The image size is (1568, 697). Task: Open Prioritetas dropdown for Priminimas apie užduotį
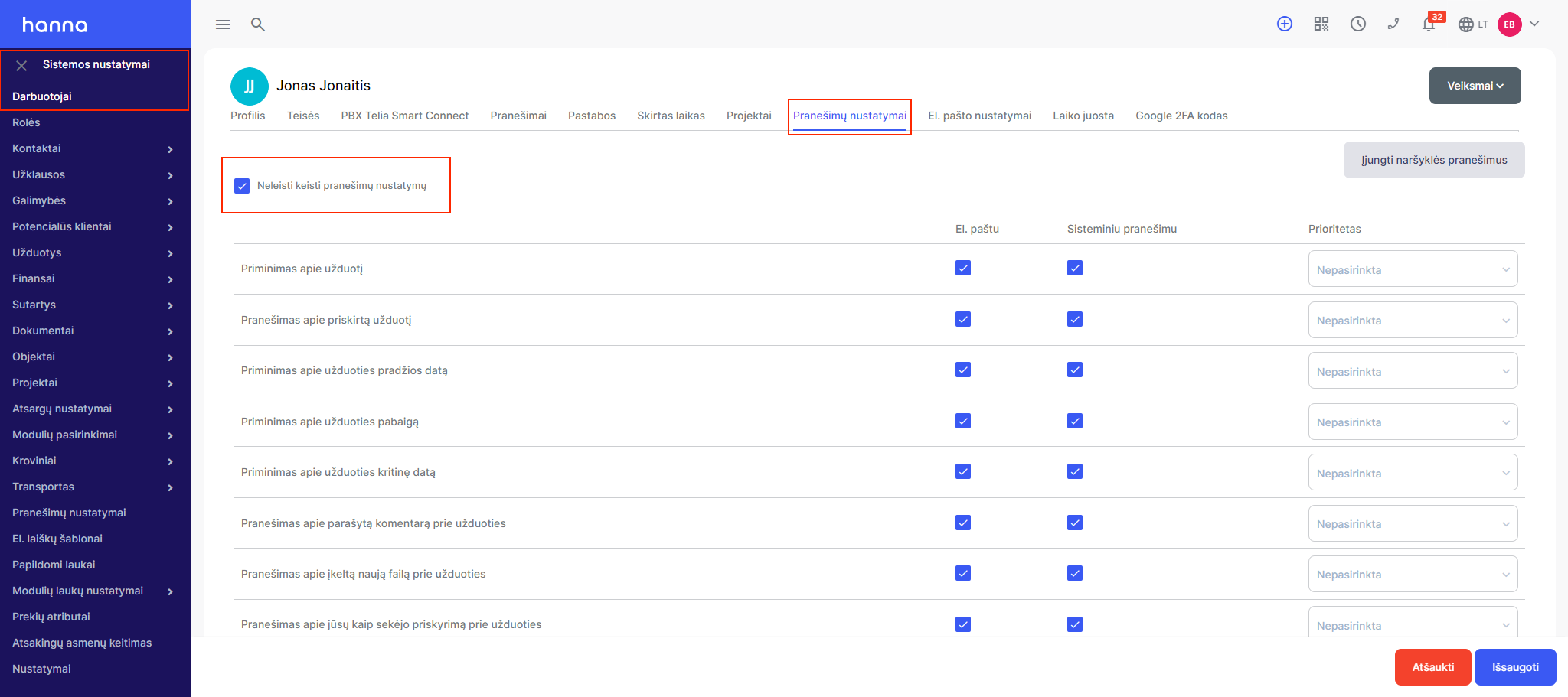pyautogui.click(x=1413, y=269)
